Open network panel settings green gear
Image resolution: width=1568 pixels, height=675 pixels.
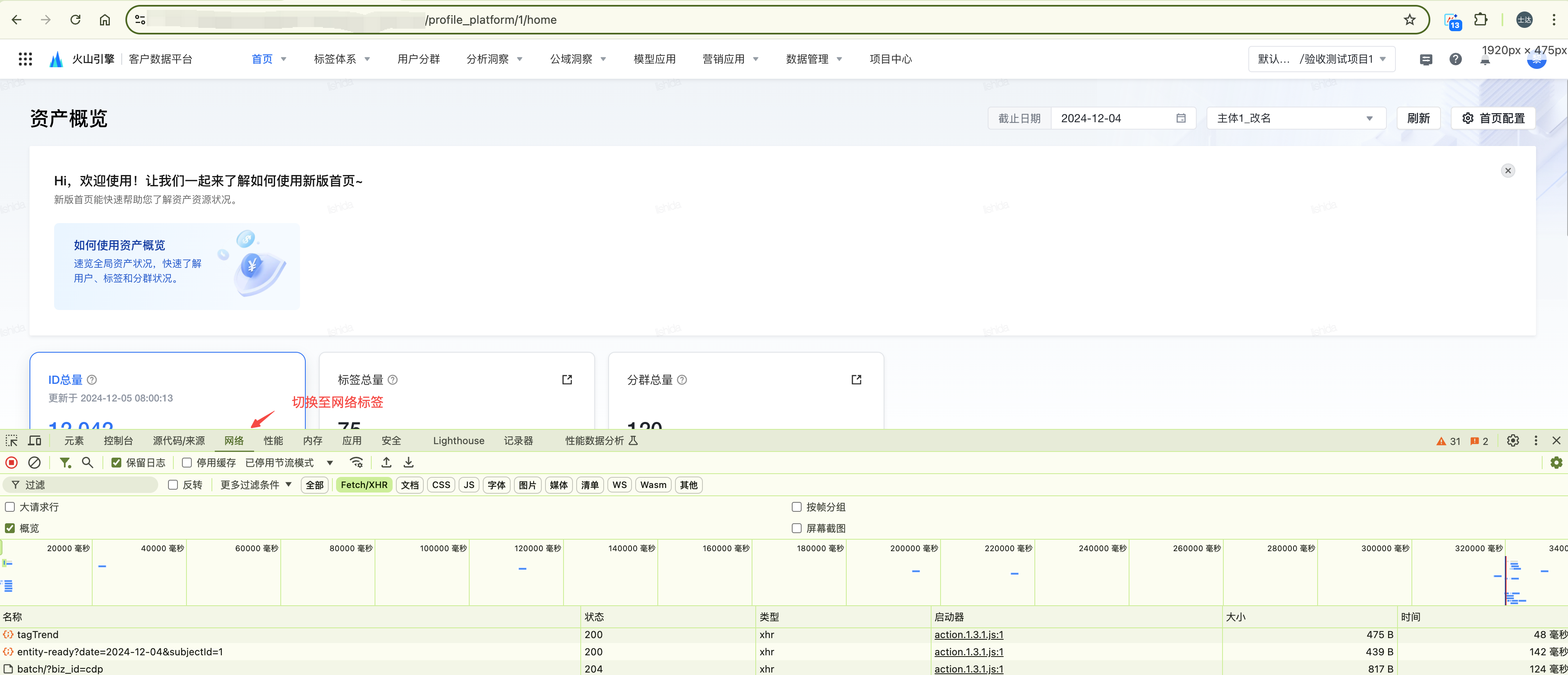click(1557, 463)
